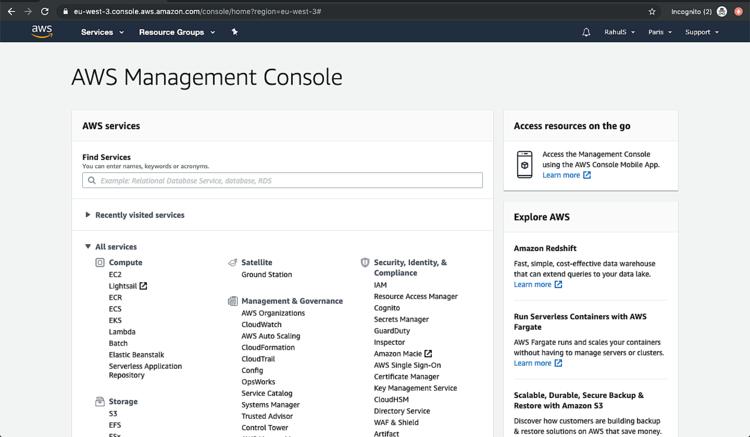The height and width of the screenshot is (437, 750).
Task: Open the EC2 service link
Action: pos(115,274)
